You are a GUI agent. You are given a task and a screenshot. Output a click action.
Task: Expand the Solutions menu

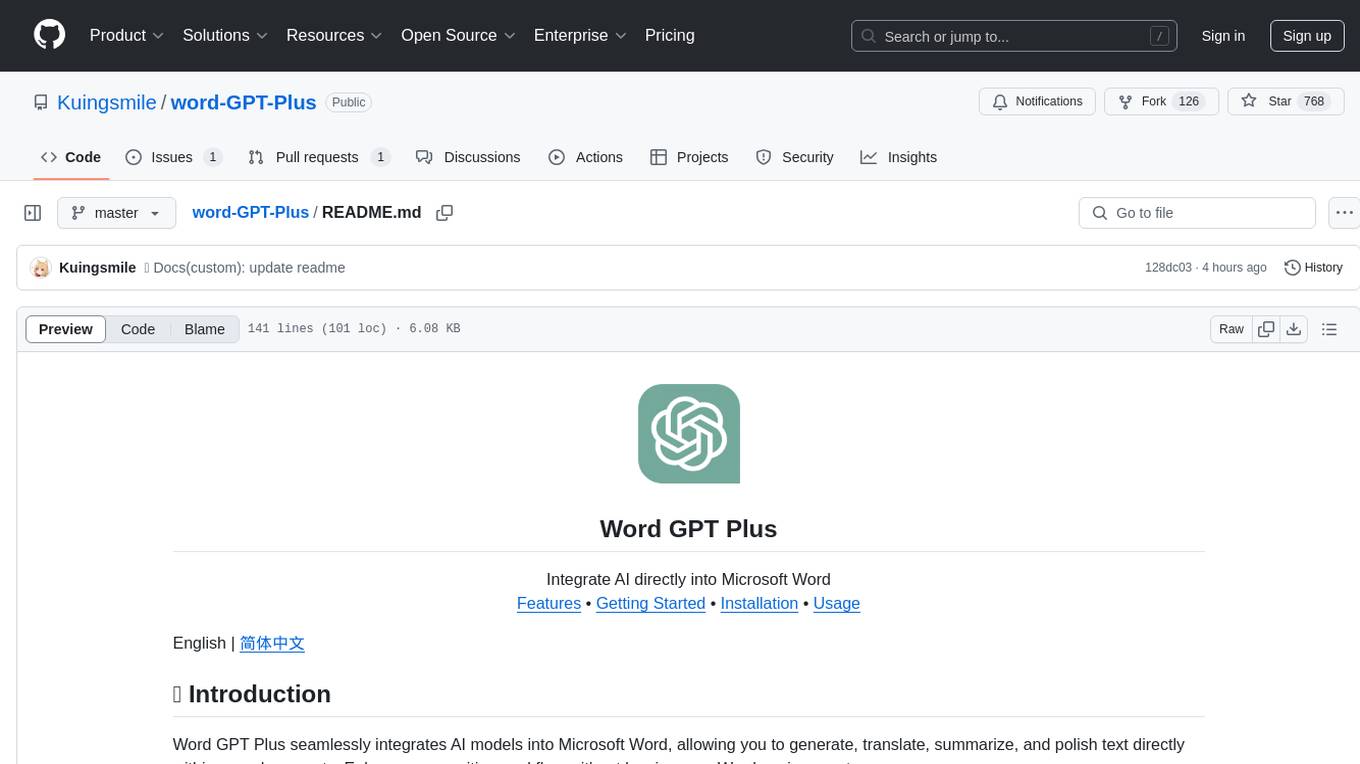225,35
